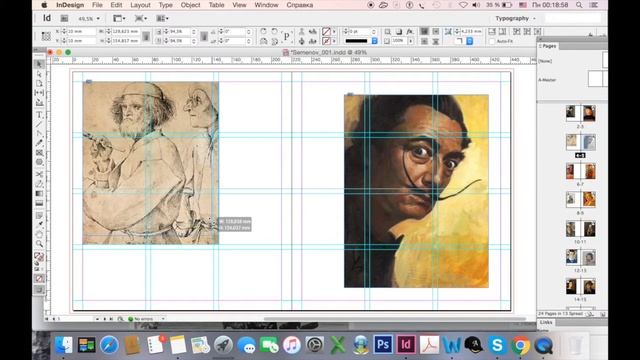Open Spotlight search in menu bar
The height and width of the screenshot is (360, 640).
[x=579, y=5]
